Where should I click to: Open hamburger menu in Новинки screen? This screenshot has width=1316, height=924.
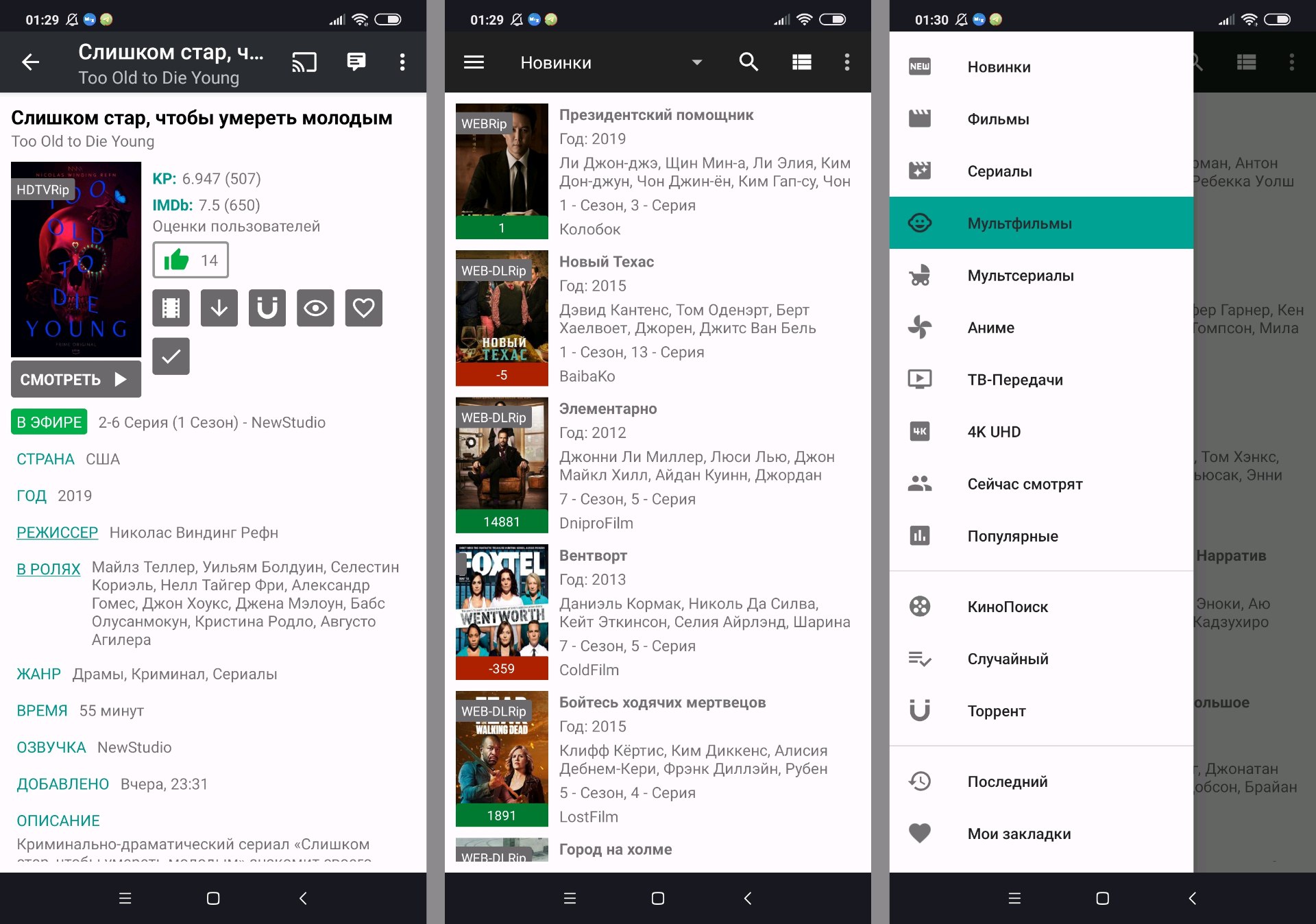click(474, 62)
